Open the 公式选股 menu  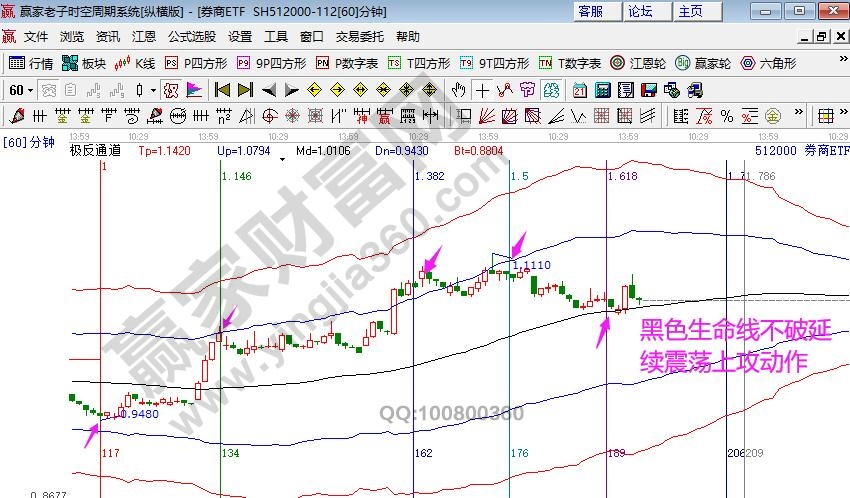(191, 37)
